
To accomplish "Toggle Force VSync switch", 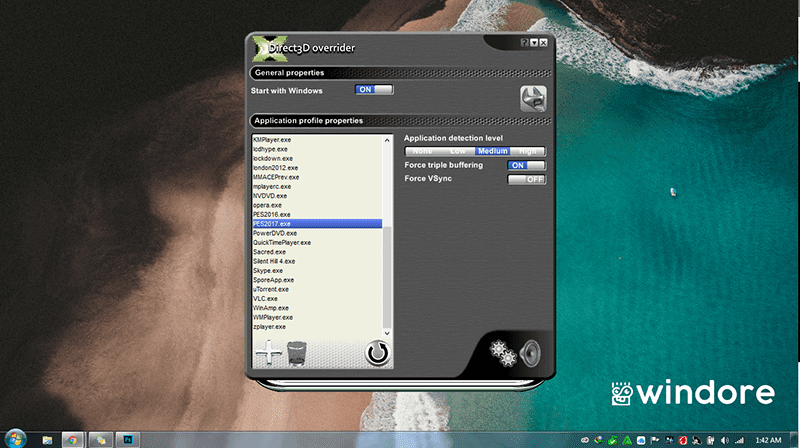I will 527,179.
